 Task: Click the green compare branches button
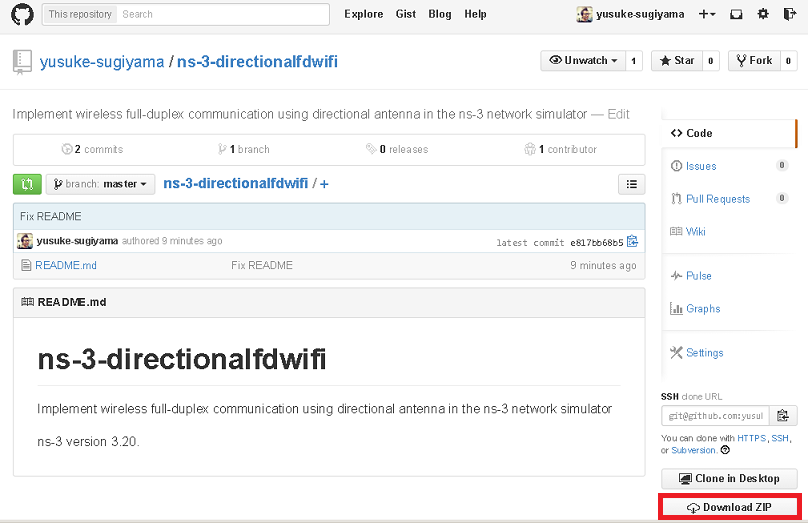click(x=27, y=184)
